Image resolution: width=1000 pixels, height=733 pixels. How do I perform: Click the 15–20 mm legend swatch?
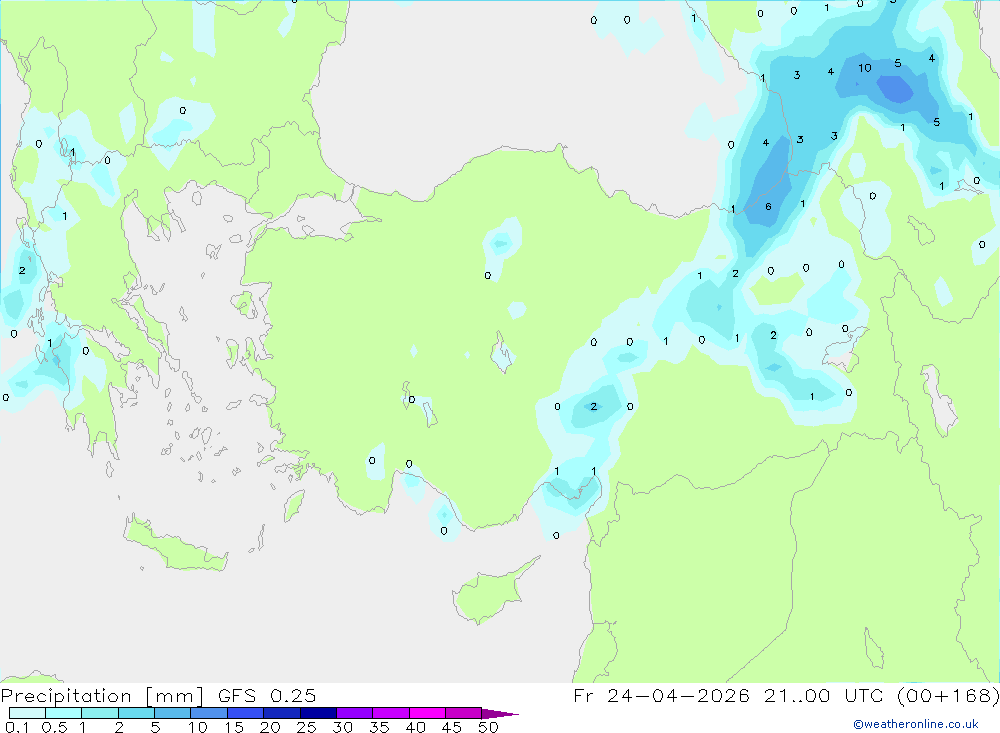pyautogui.click(x=246, y=713)
